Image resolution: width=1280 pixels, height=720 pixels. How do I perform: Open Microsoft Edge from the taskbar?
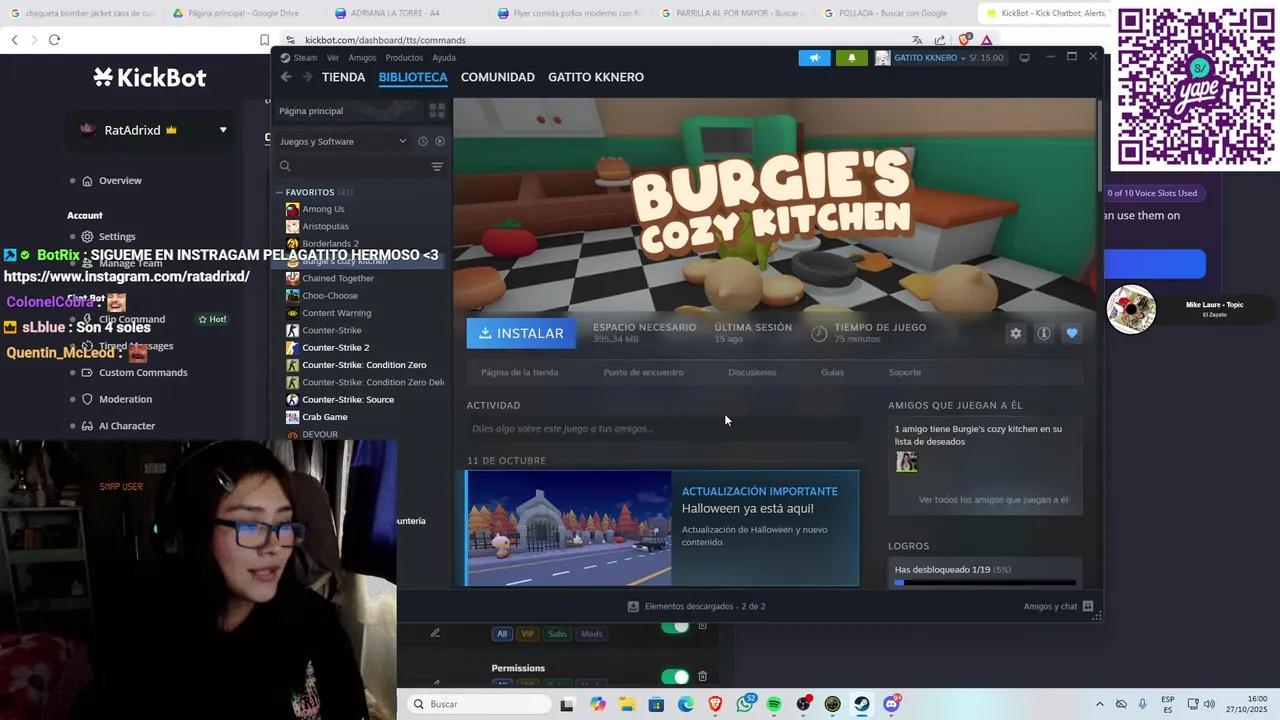click(686, 704)
